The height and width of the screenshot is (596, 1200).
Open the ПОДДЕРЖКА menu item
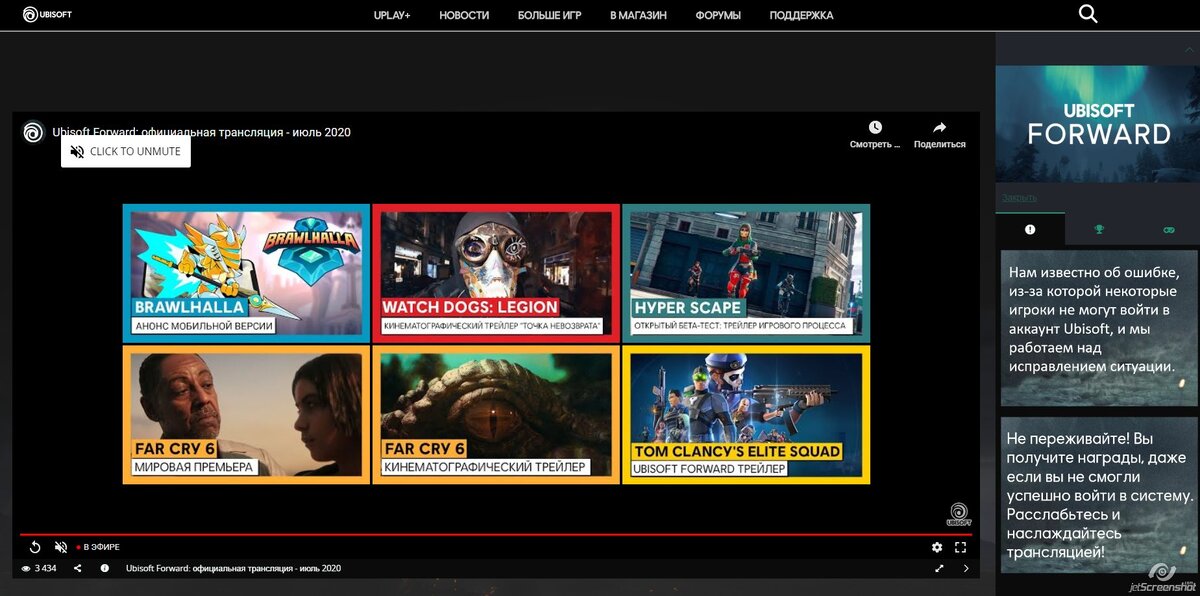[801, 15]
